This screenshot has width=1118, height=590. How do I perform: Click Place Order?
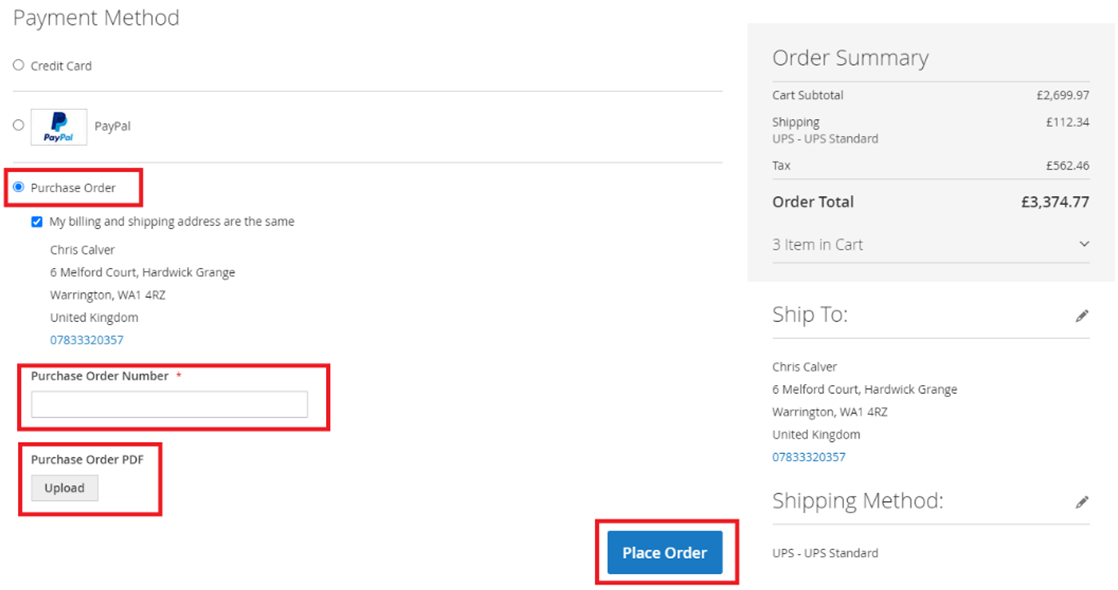point(664,552)
